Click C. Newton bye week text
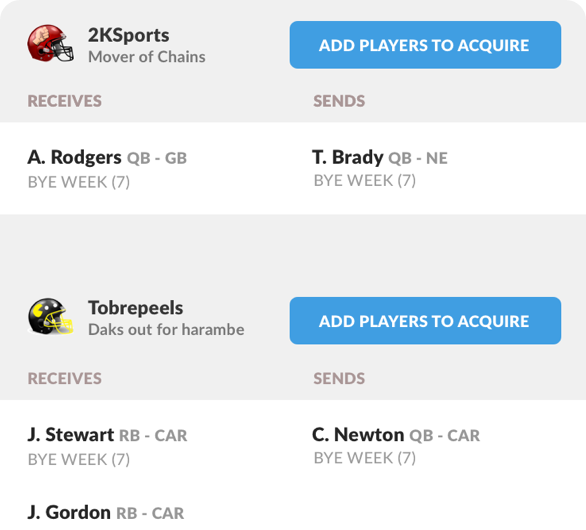This screenshot has width=586, height=530. 365,458
